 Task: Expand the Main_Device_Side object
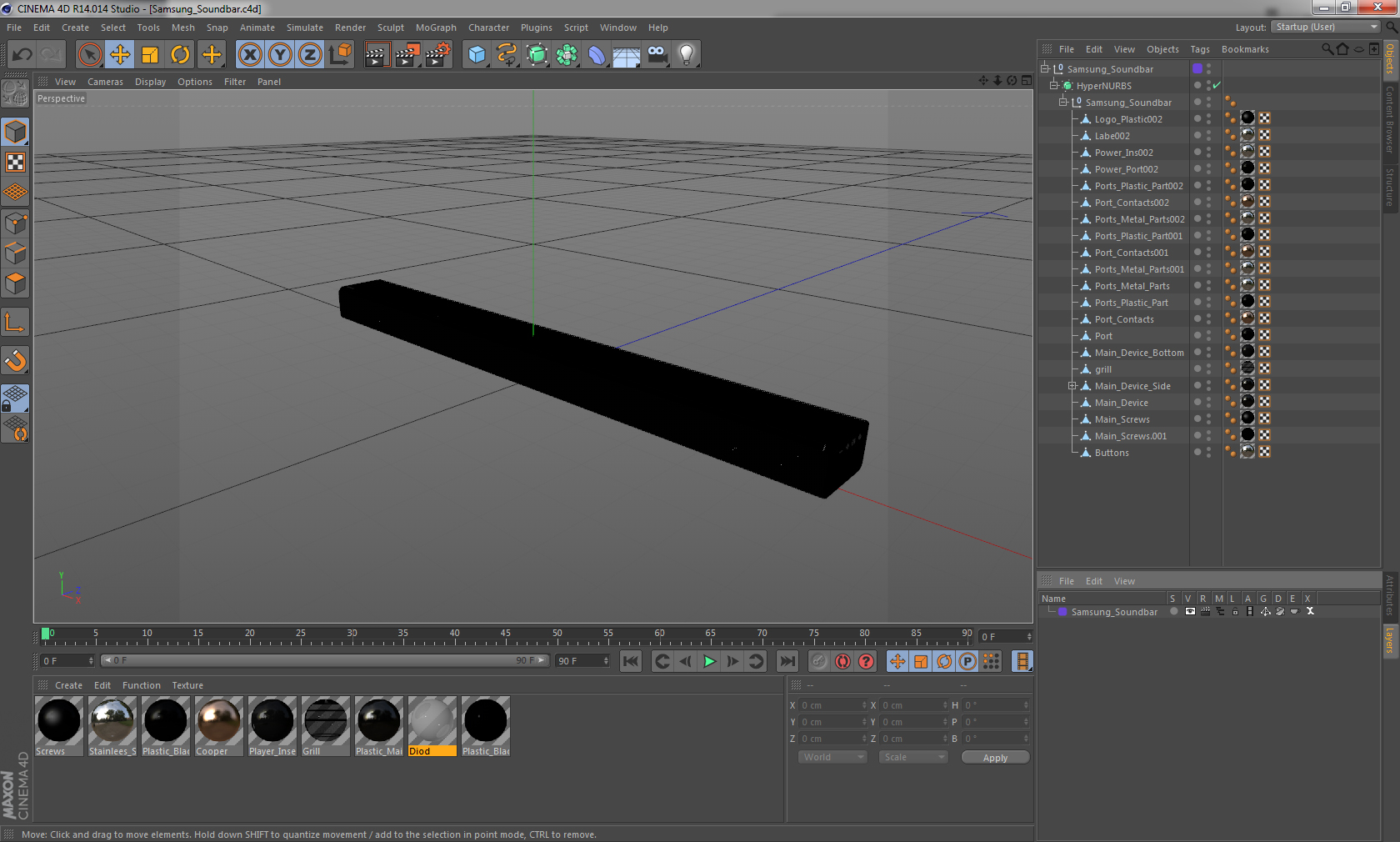tap(1072, 385)
